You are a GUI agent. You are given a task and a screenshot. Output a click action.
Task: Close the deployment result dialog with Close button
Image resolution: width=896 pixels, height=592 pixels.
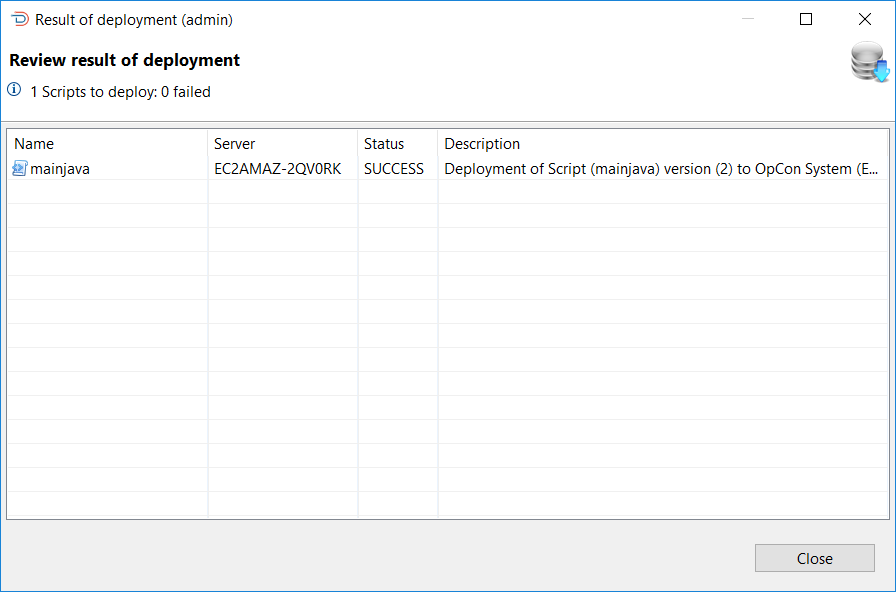pos(814,558)
